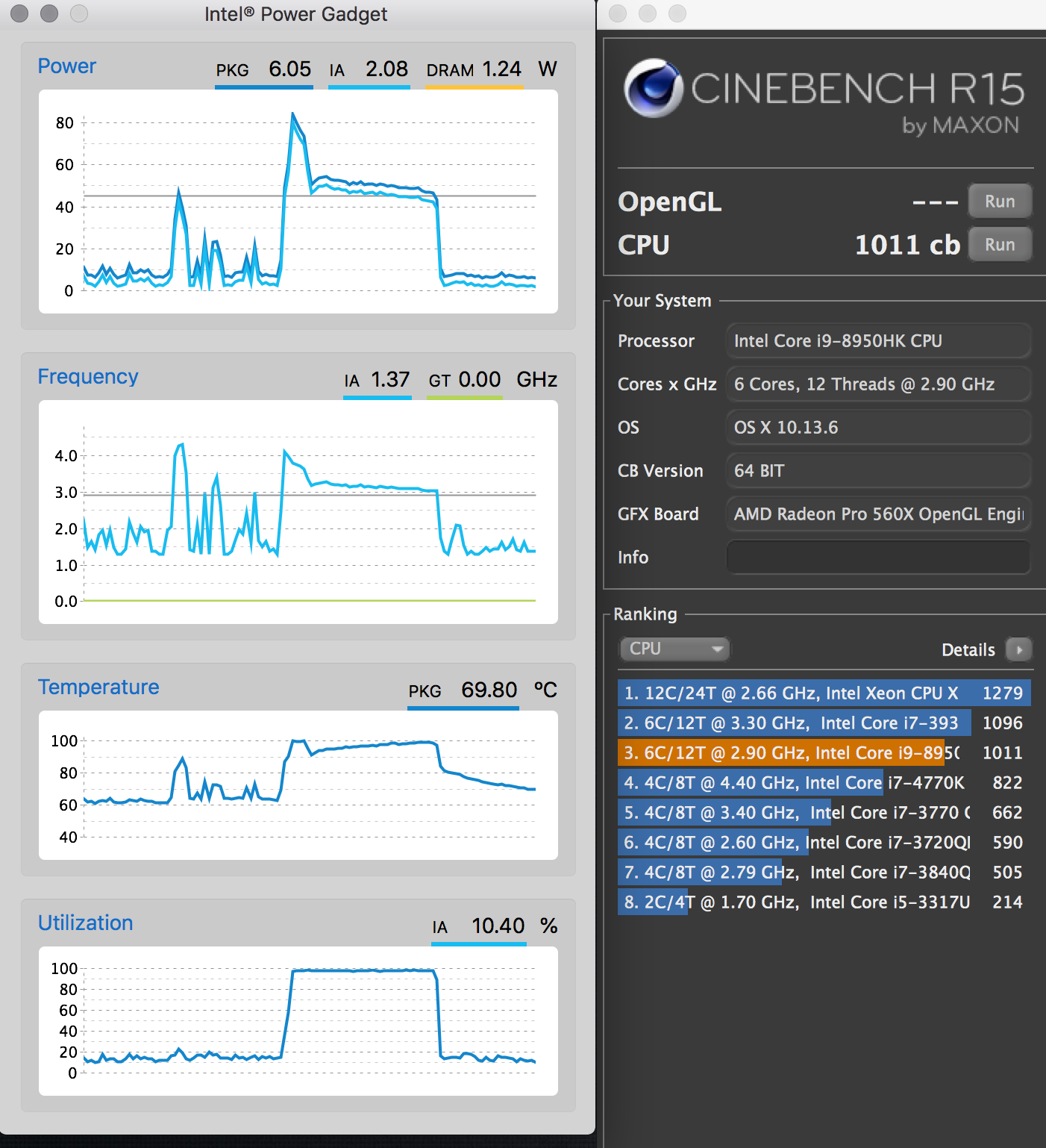Select ranking entry 7 Core i7-3840Q

pyautogui.click(x=824, y=872)
